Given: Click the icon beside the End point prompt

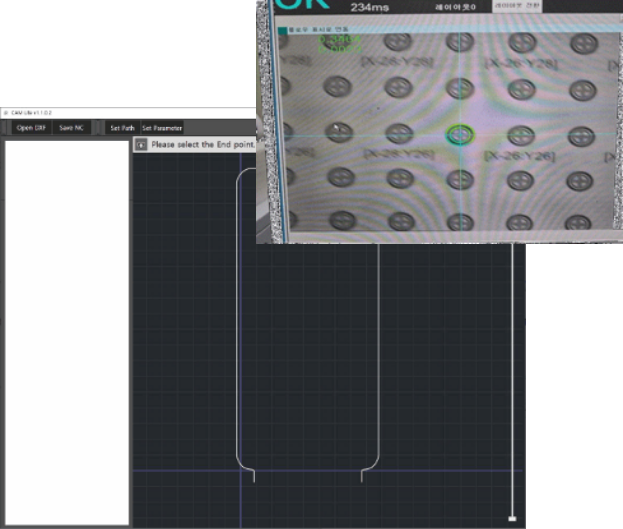Looking at the screenshot, I should 141,145.
